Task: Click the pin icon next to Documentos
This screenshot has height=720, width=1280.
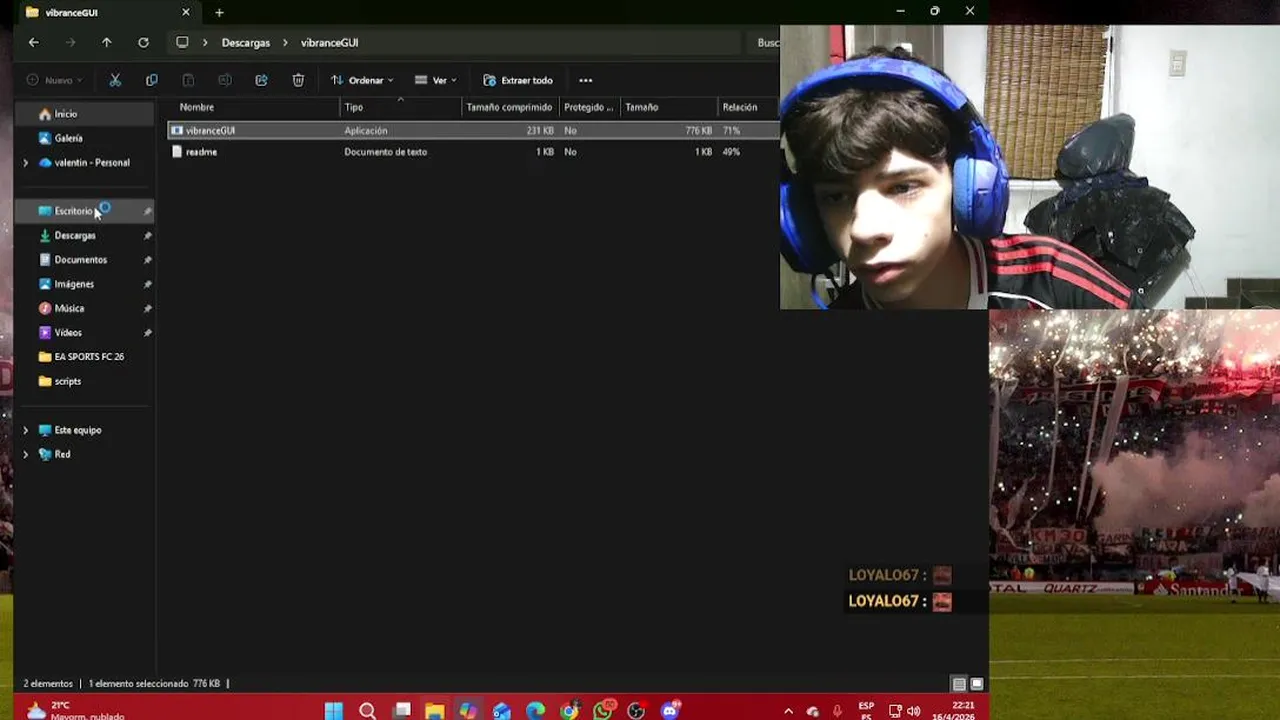Action: [147, 260]
